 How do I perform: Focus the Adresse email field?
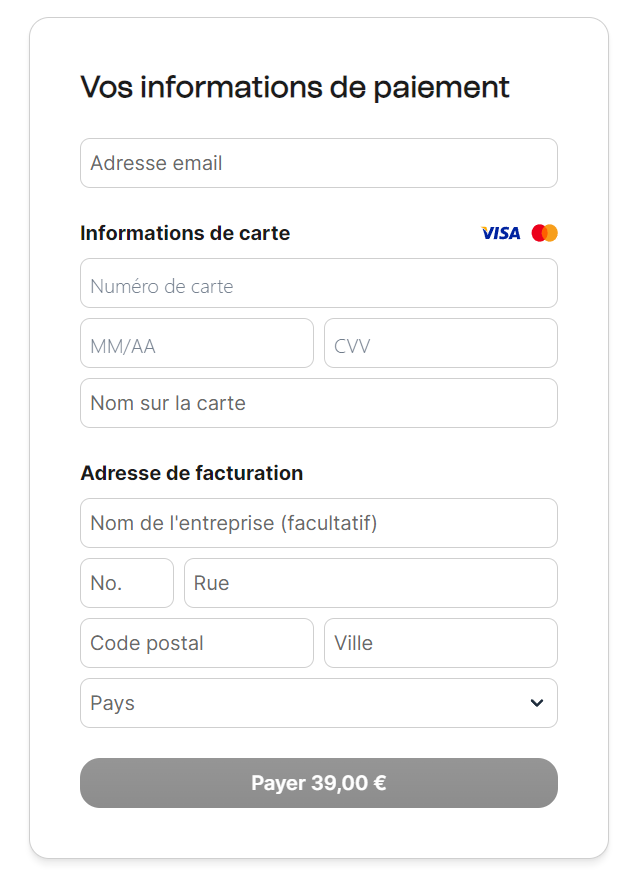[318, 163]
